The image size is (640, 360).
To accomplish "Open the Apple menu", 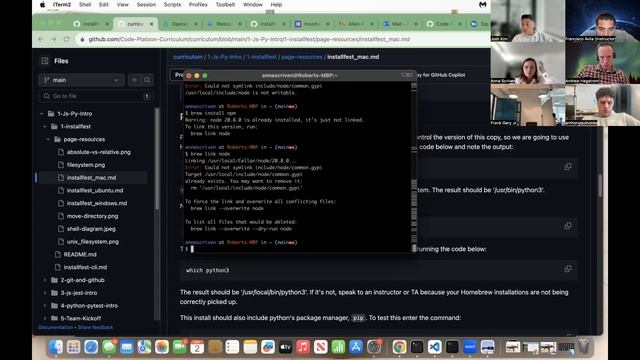I will coord(42,4).
